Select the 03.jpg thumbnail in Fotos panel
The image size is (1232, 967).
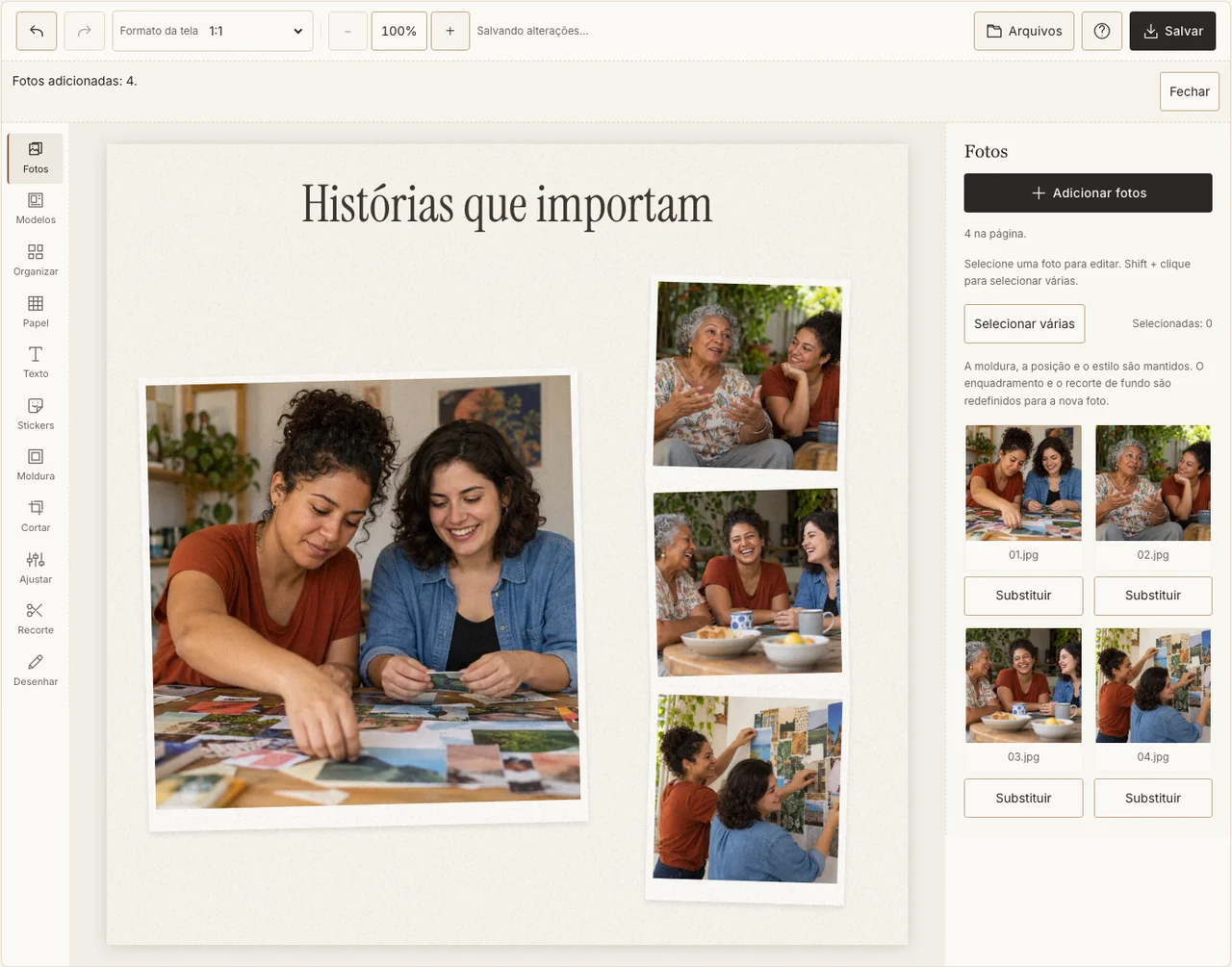tap(1023, 685)
